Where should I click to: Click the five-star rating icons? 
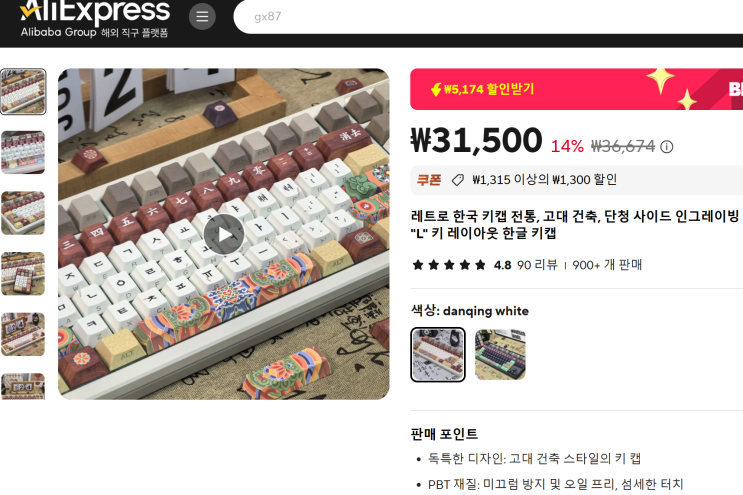tap(449, 265)
